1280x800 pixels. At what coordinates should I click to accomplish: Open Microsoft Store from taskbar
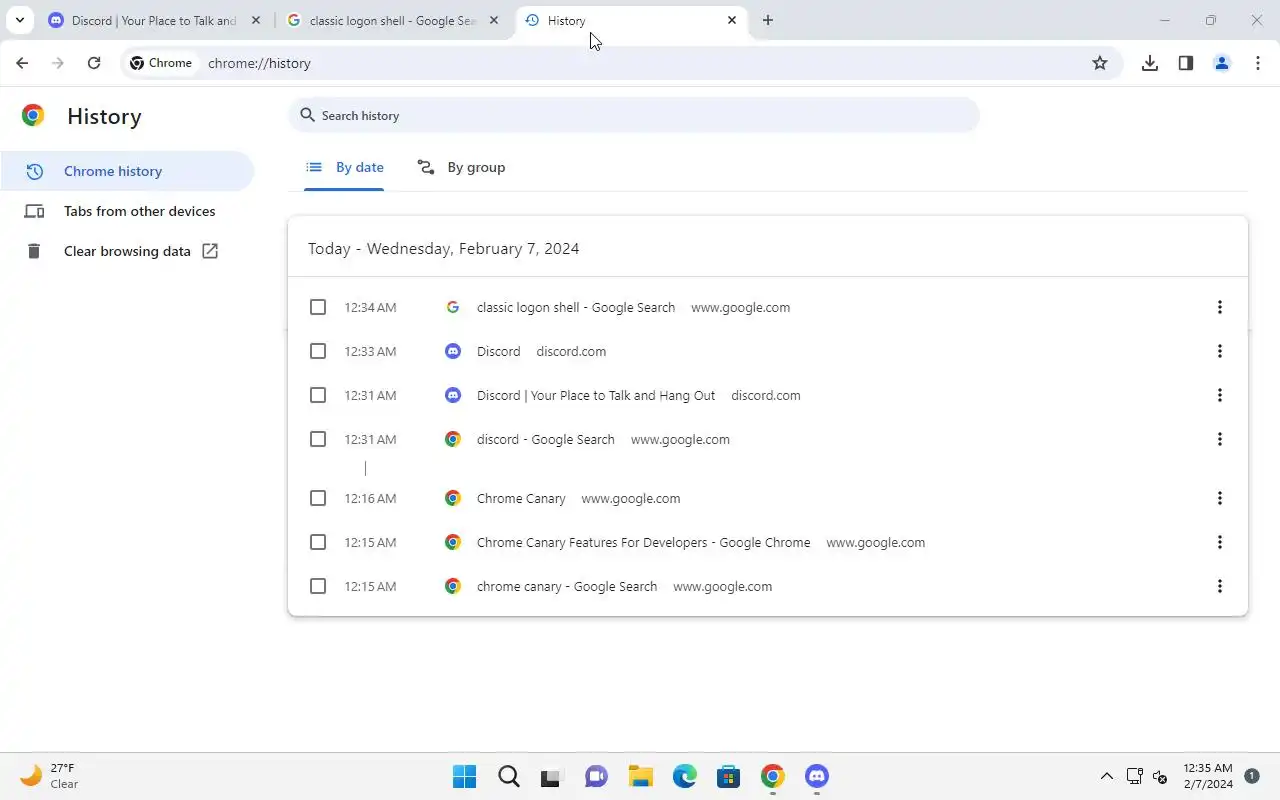729,776
